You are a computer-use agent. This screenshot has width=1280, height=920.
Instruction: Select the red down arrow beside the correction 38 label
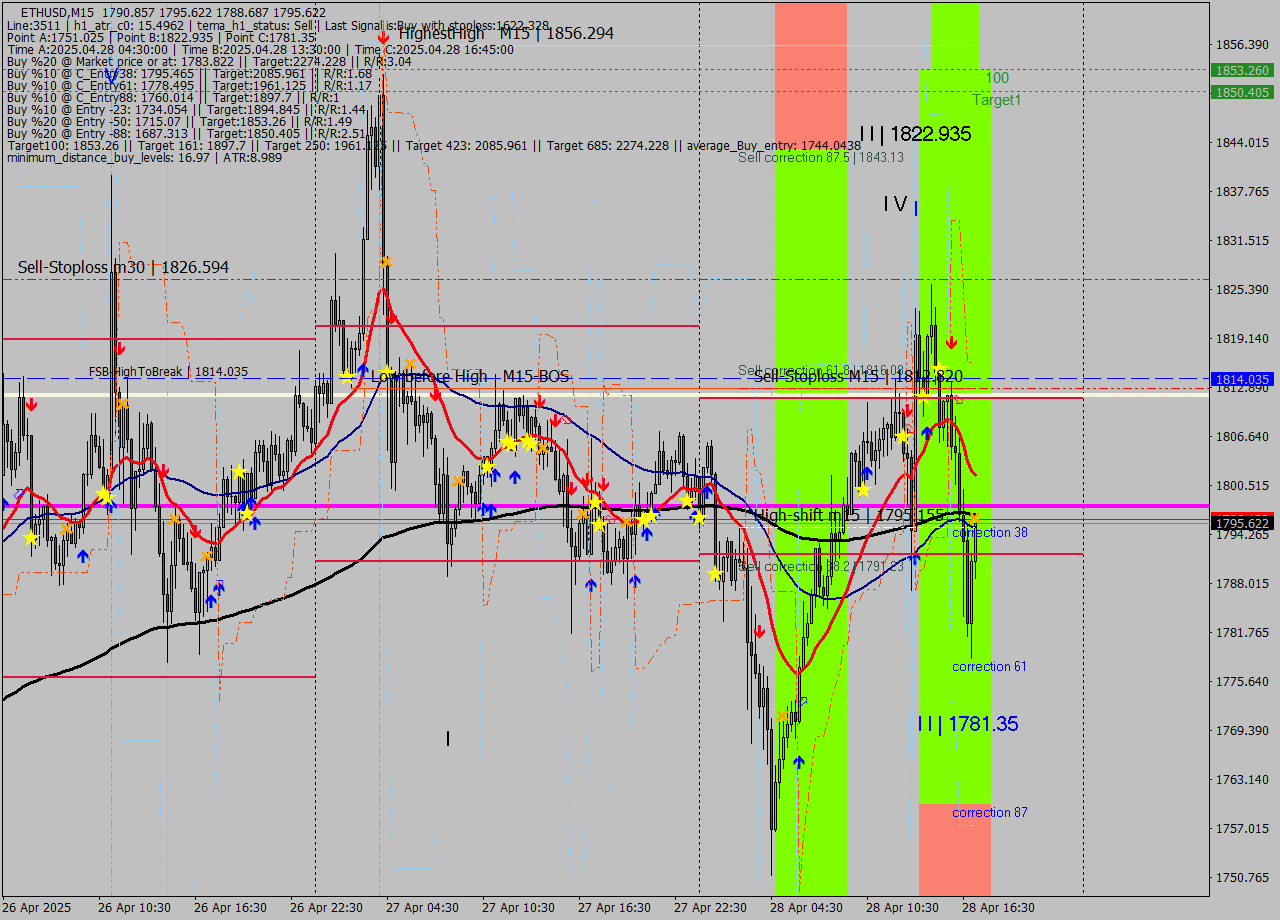[x=952, y=342]
